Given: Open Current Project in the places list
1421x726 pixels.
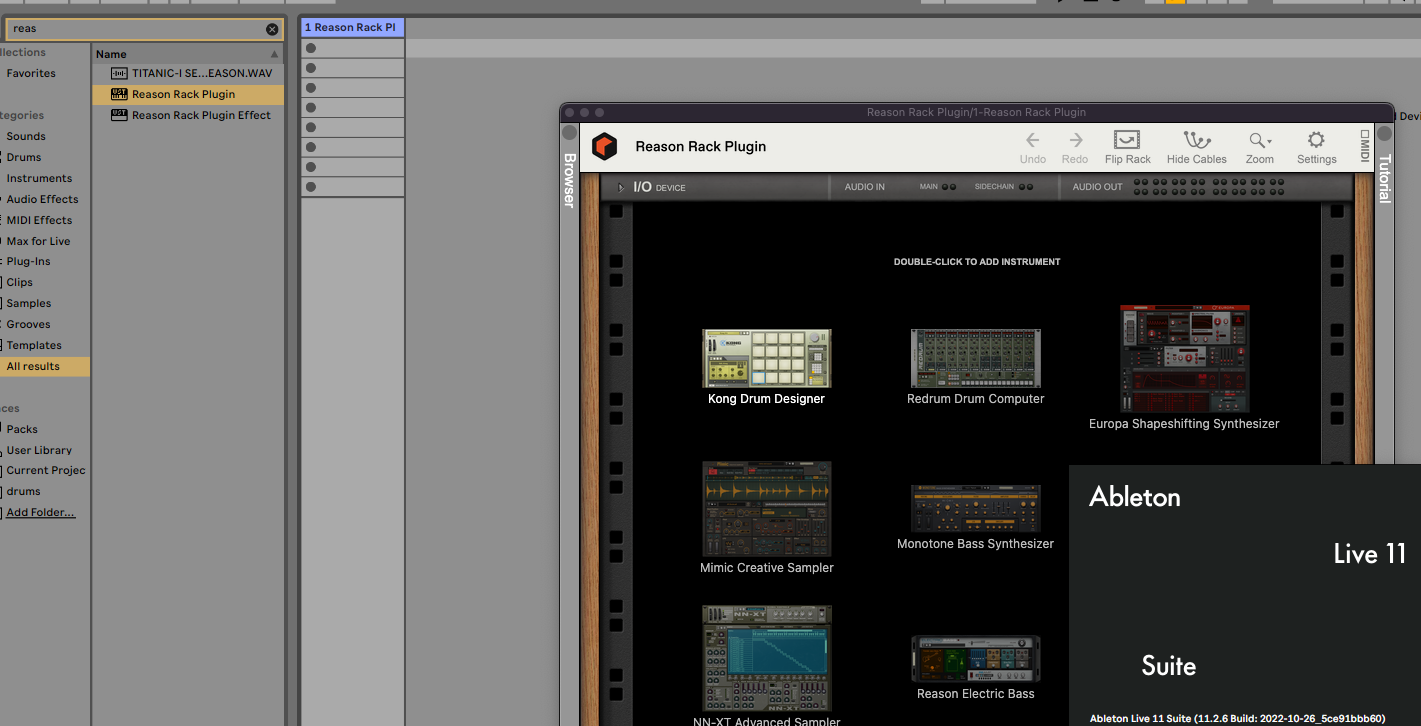Looking at the screenshot, I should tap(45, 470).
